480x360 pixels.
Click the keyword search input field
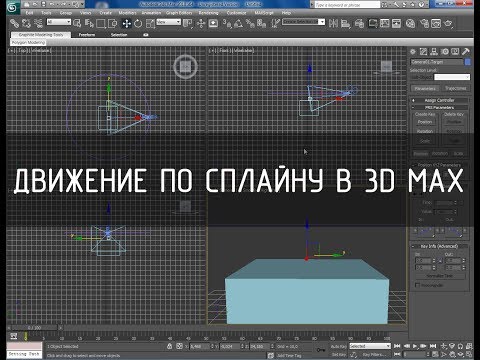347,5
